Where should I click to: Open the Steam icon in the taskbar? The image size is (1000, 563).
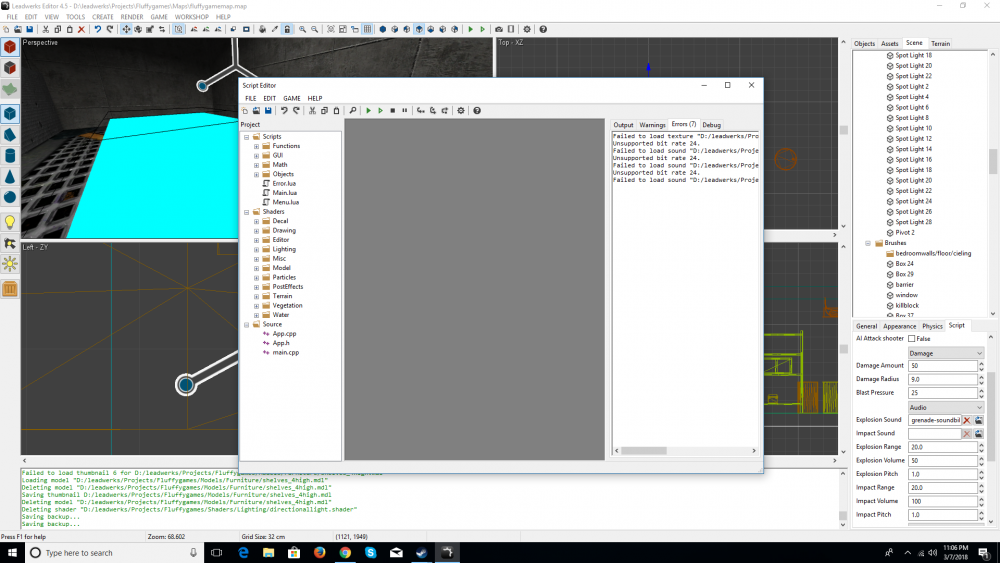422,552
